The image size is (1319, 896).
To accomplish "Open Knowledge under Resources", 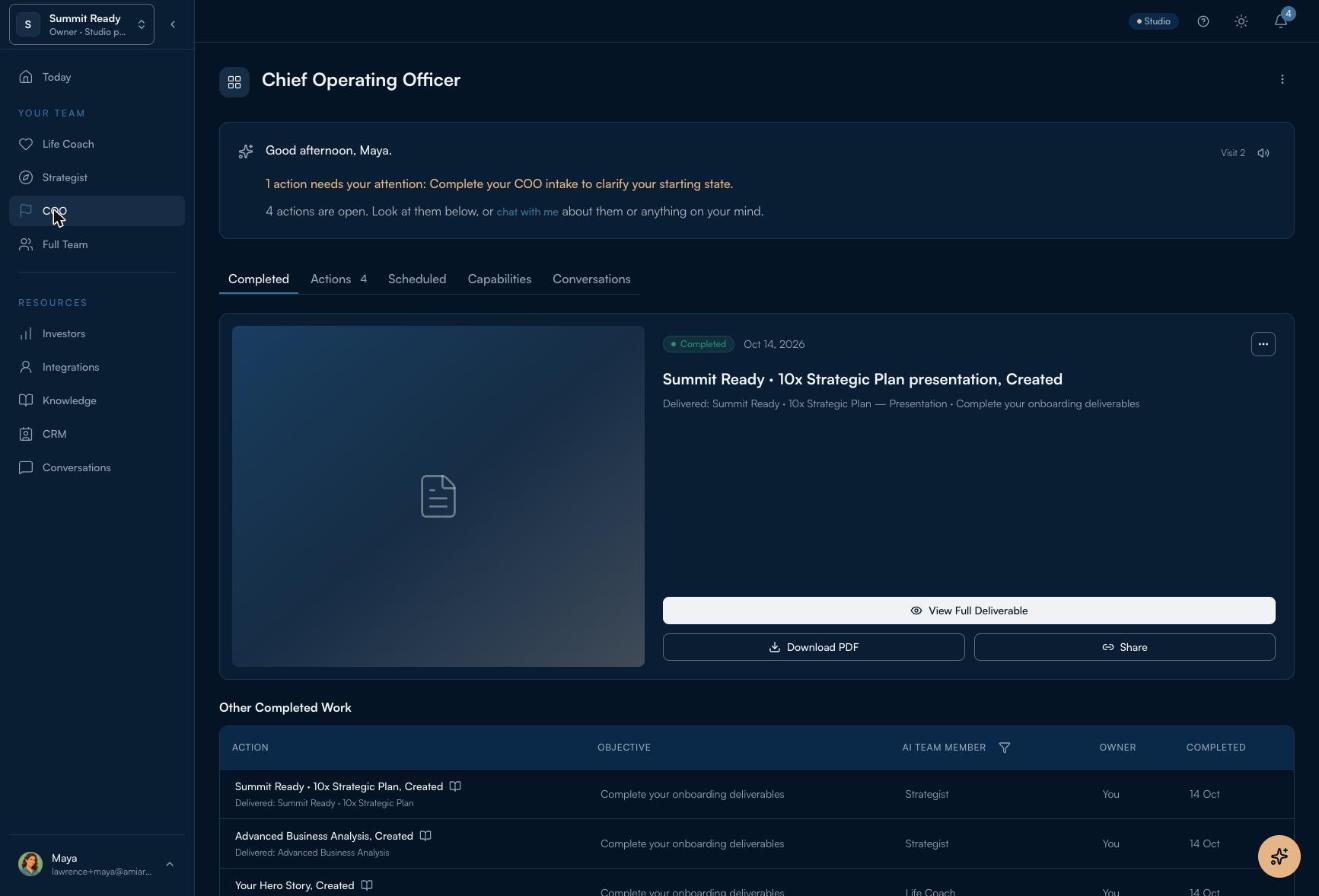I will [x=97, y=401].
